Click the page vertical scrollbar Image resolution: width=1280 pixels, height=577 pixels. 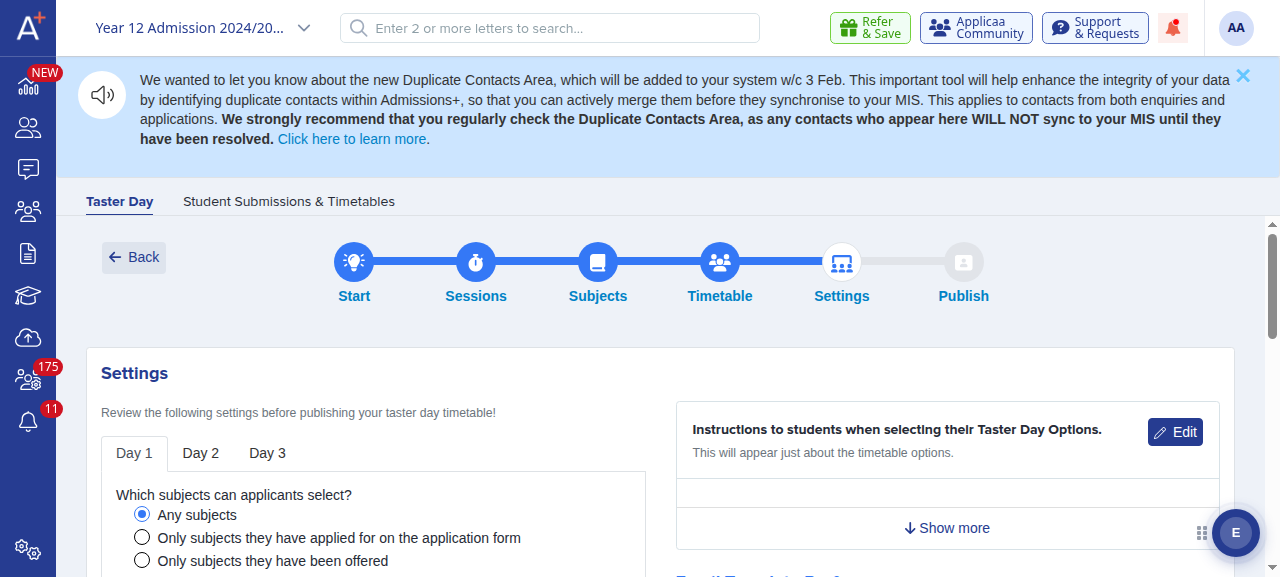click(x=1272, y=290)
